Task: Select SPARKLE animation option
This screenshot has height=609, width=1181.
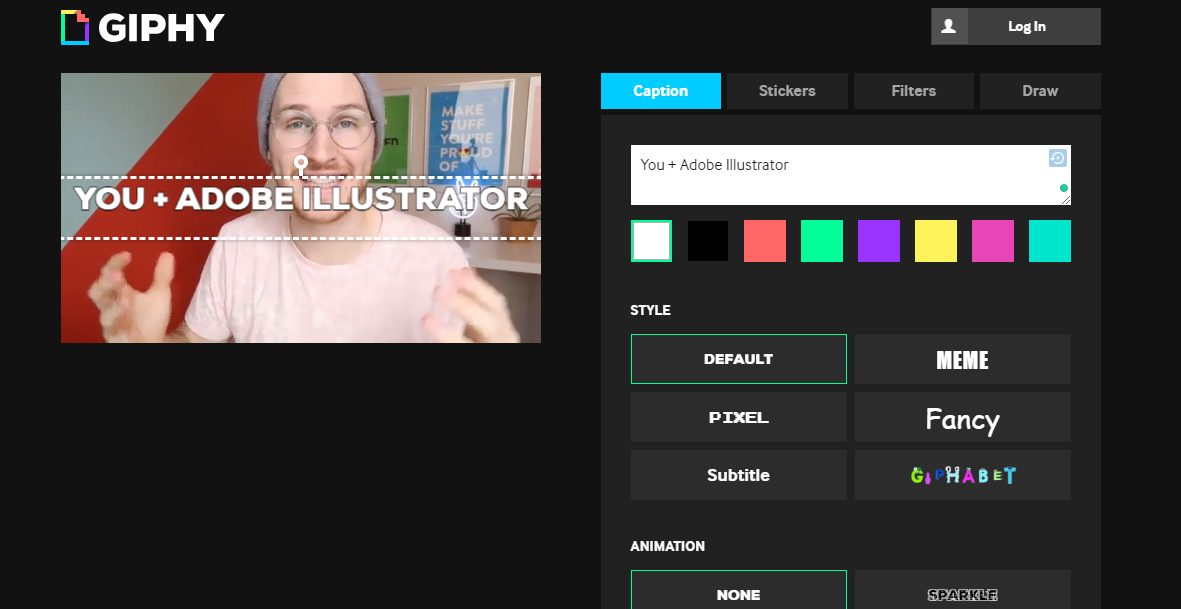Action: tap(963, 590)
